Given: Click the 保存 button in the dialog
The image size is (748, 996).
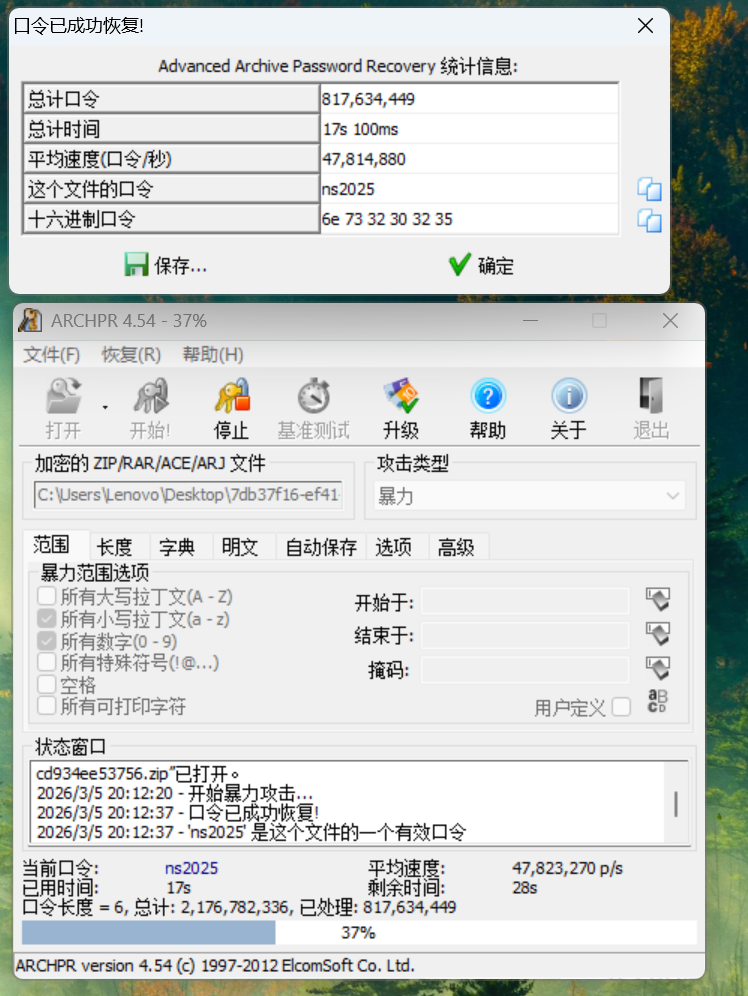Looking at the screenshot, I should (x=166, y=265).
